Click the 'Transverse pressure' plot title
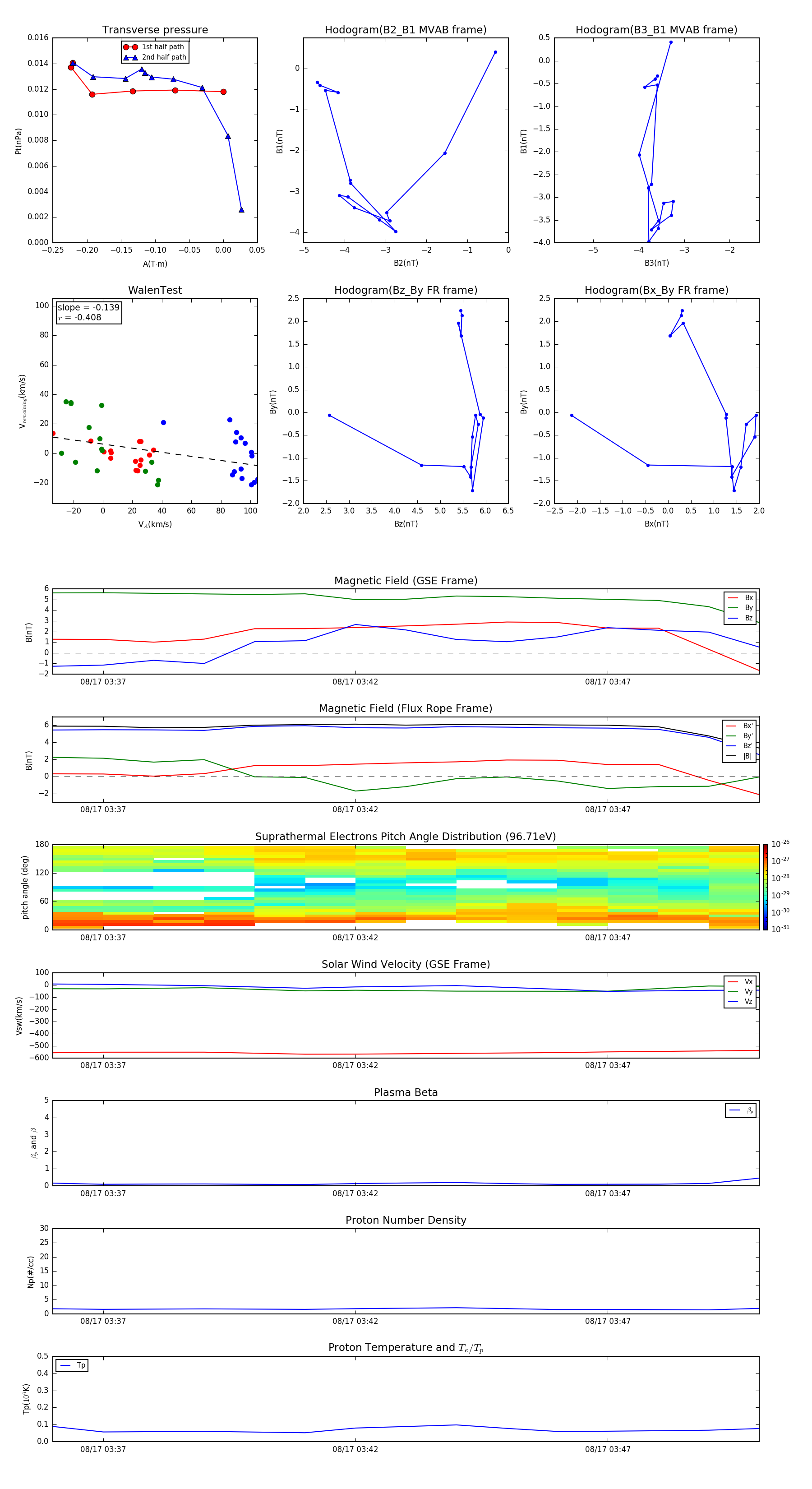 [155, 30]
